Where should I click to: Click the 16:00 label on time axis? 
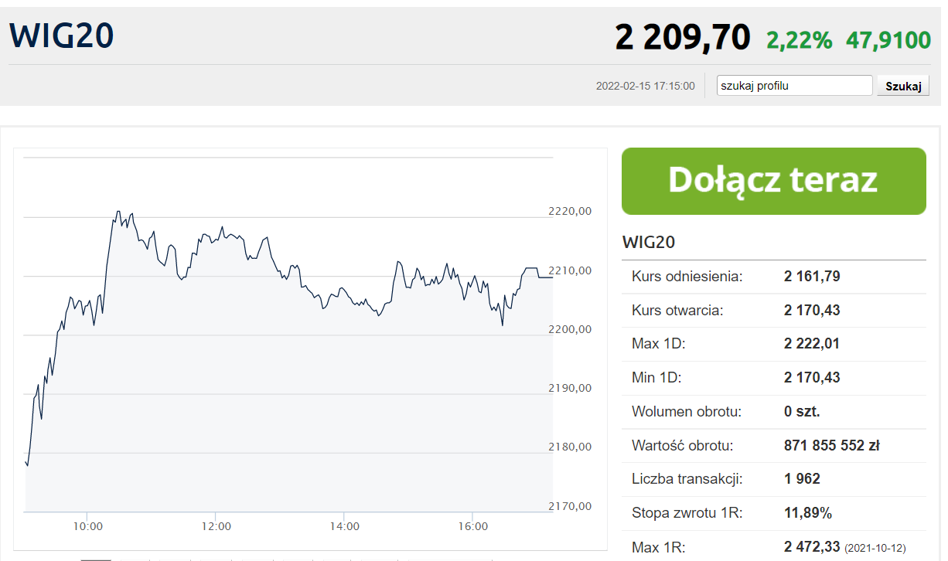[473, 527]
